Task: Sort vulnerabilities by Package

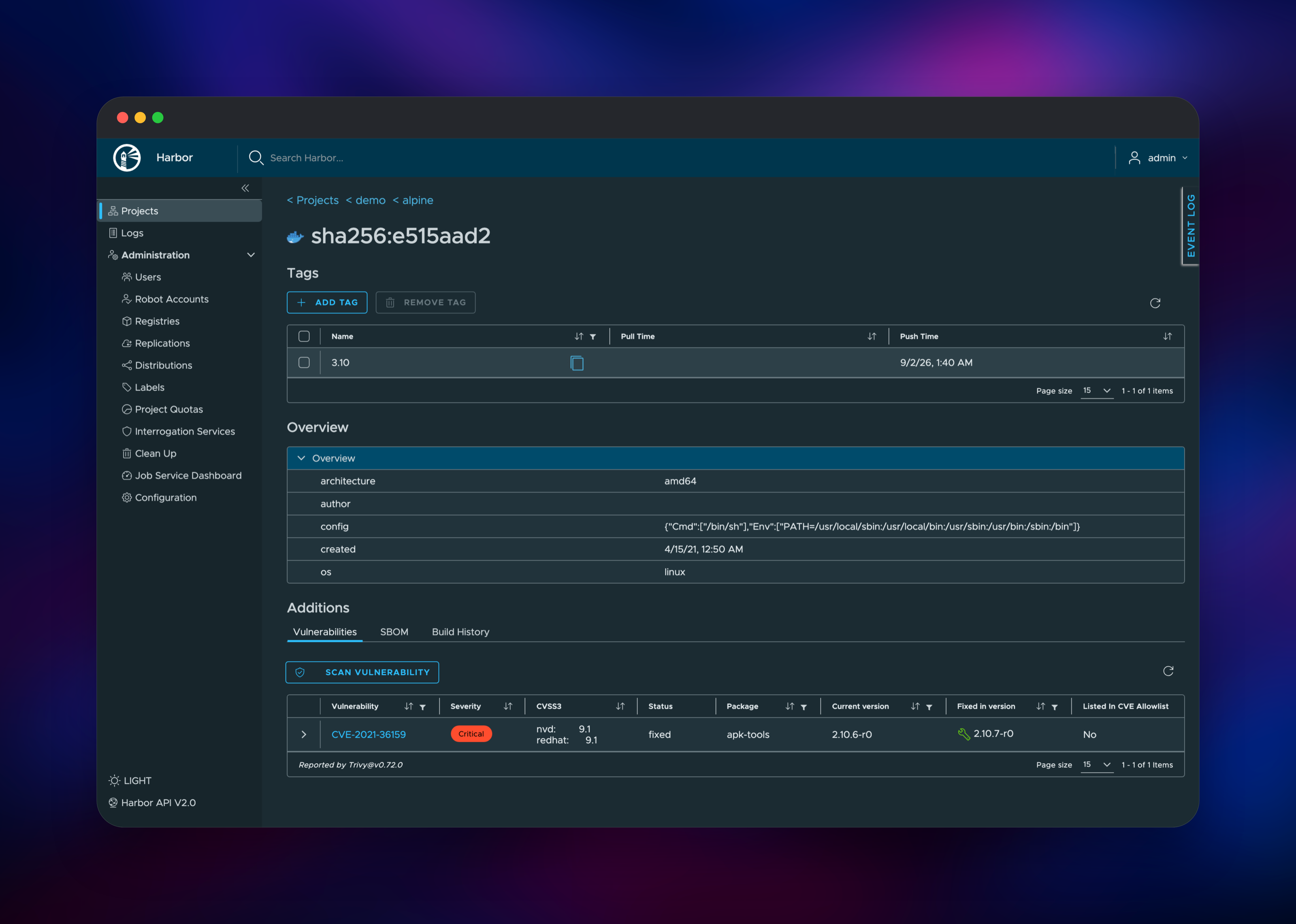Action: 790,707
